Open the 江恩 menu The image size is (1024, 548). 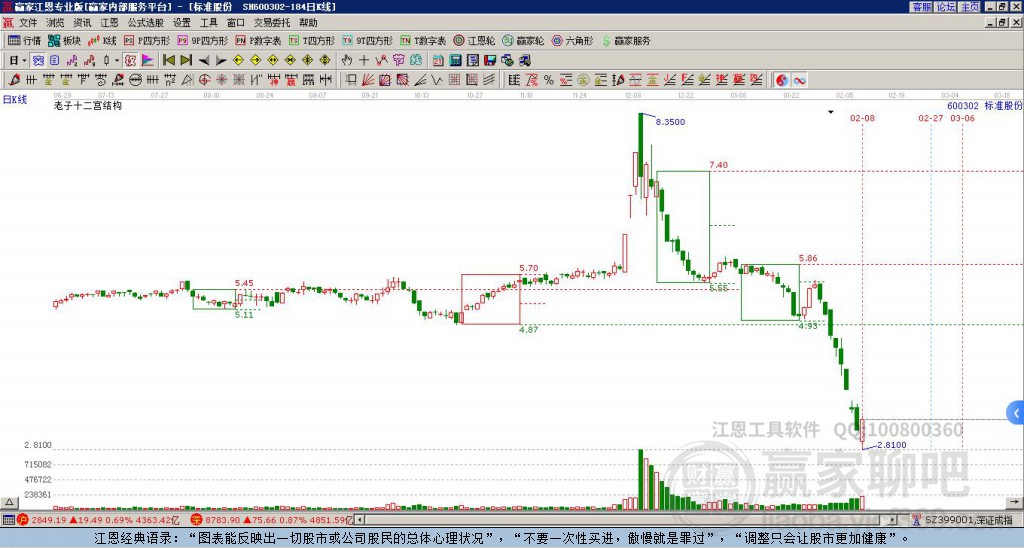109,23
